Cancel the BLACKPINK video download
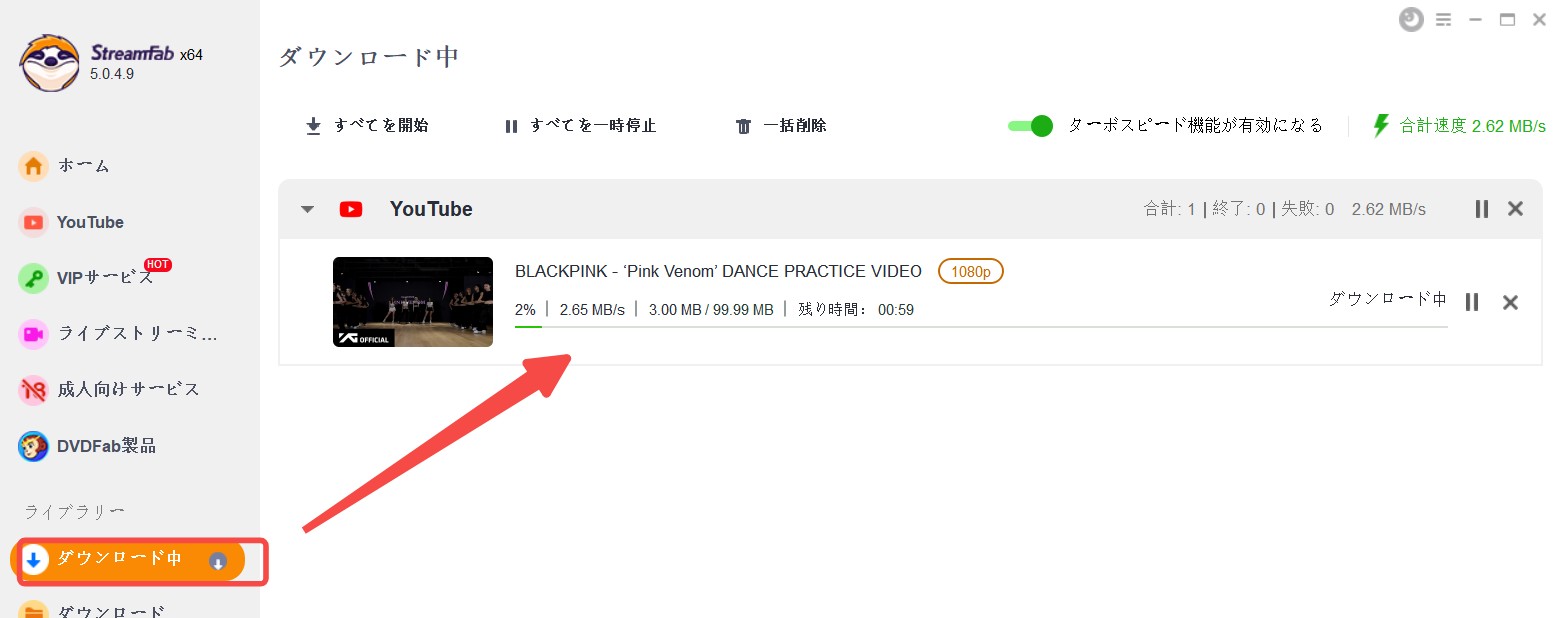Image resolution: width=1554 pixels, height=618 pixels. (x=1510, y=302)
